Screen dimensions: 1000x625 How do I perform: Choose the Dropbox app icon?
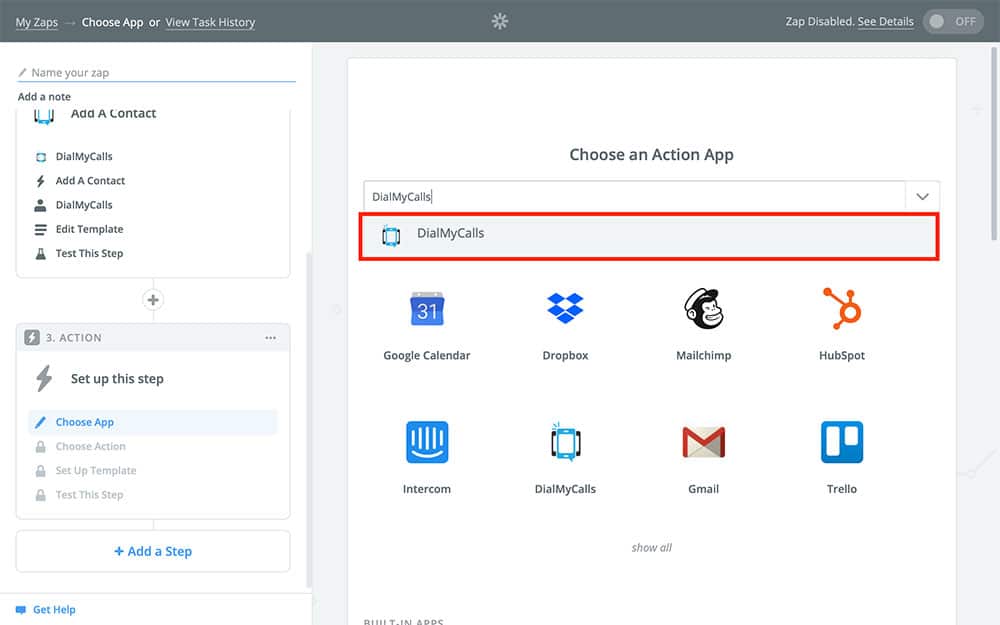click(565, 310)
